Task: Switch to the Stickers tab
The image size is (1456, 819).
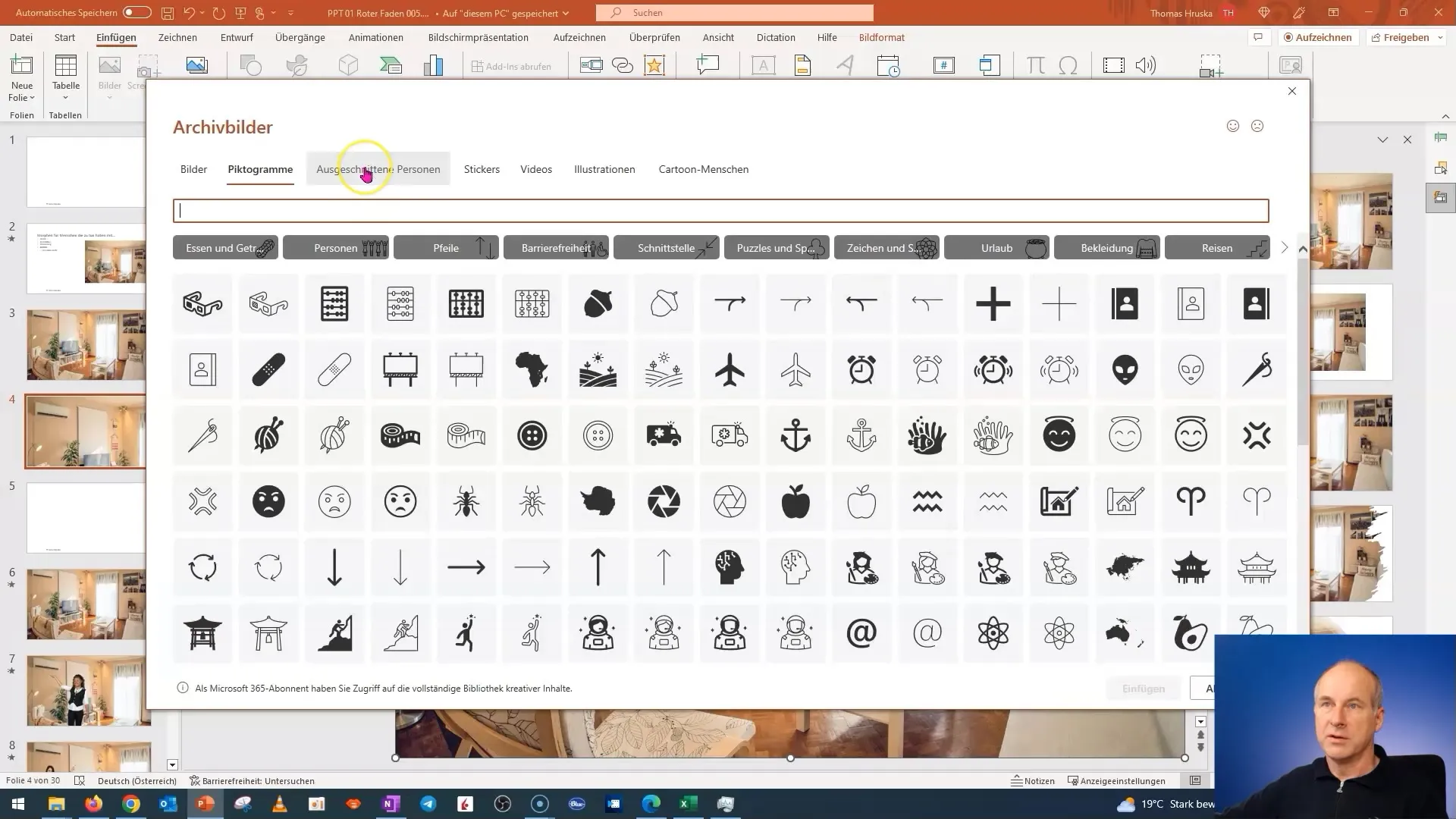Action: [x=482, y=169]
